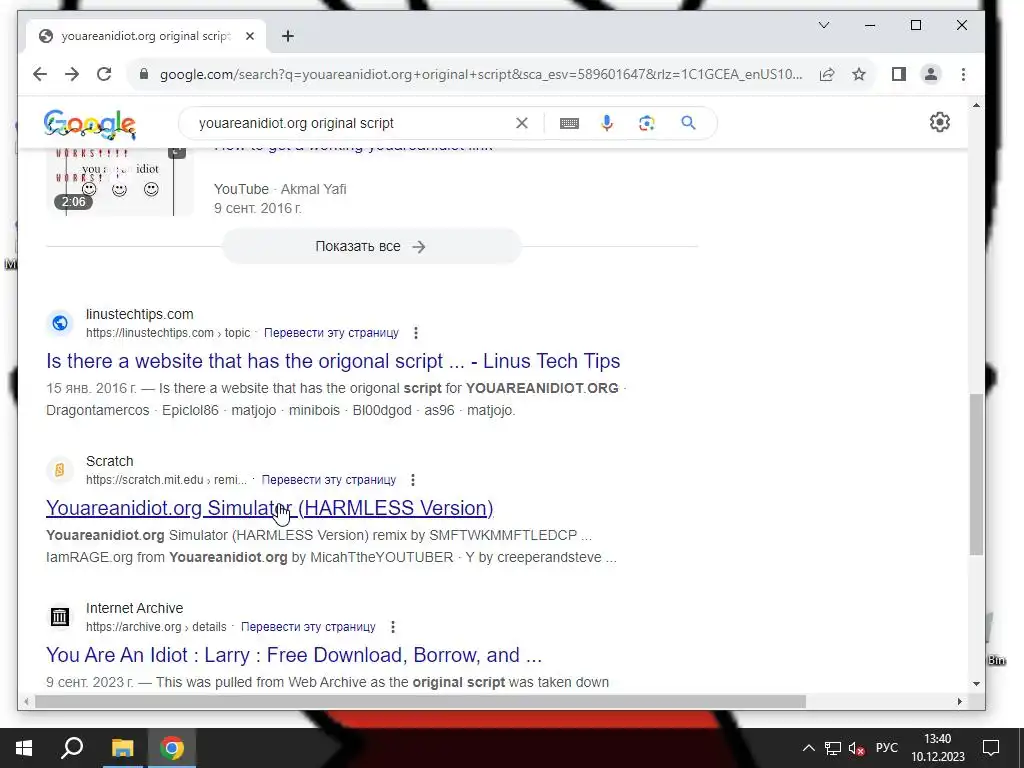Switch the РУС keyboard language indicator
Viewport: 1024px width, 768px height.
[x=886, y=748]
